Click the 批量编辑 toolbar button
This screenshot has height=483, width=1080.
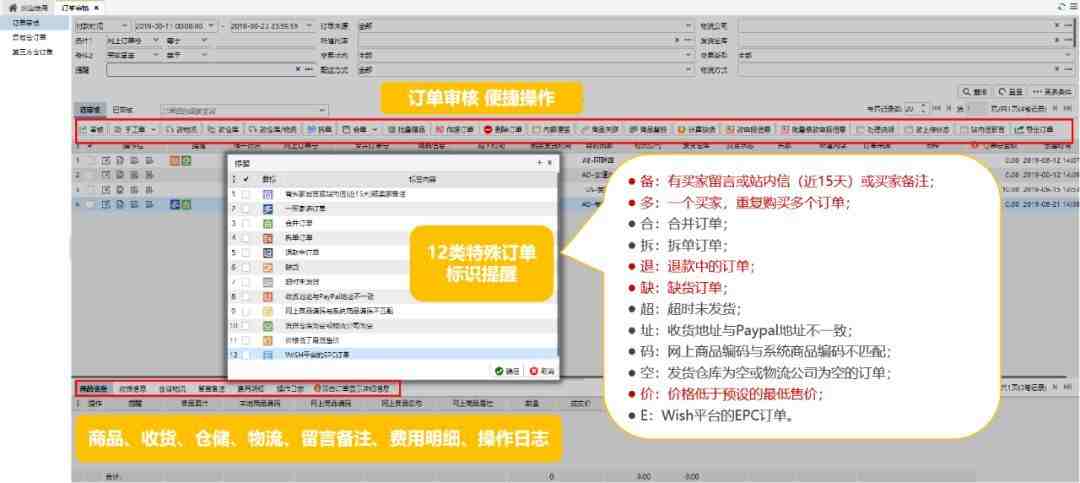point(406,129)
